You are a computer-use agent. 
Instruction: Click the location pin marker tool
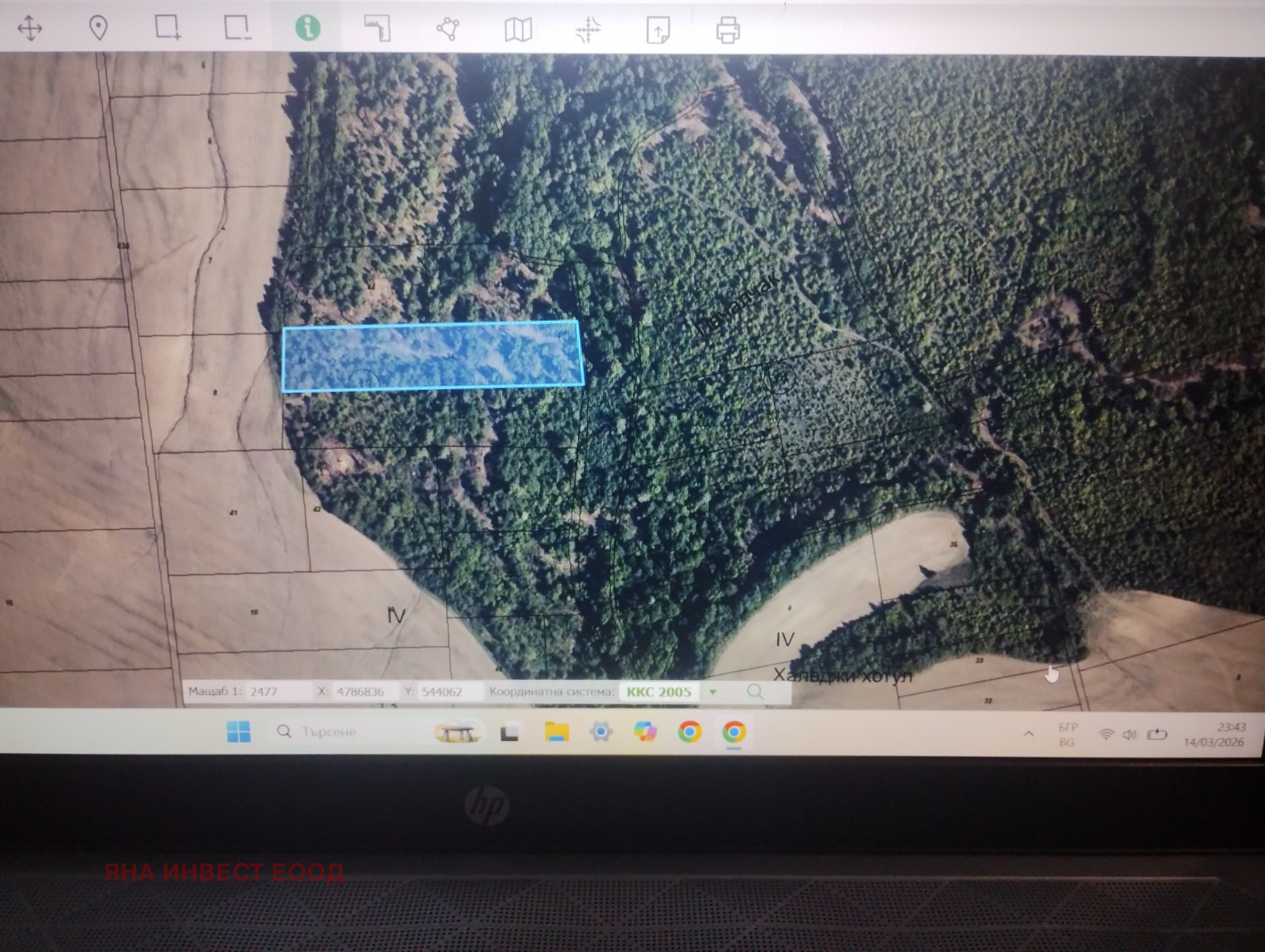click(98, 28)
